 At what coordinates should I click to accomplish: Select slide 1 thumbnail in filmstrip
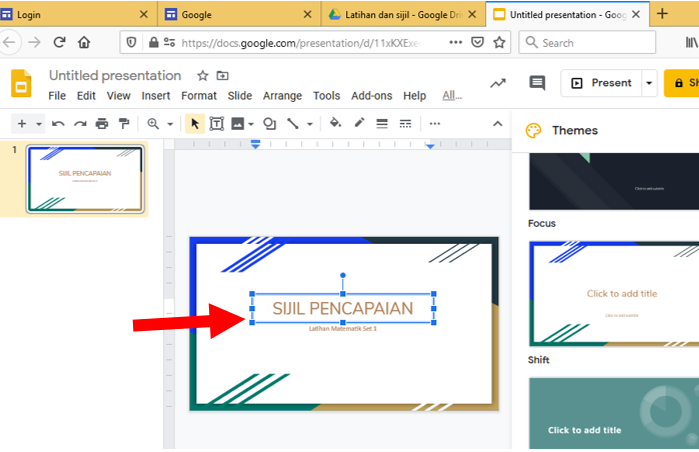pyautogui.click(x=85, y=179)
